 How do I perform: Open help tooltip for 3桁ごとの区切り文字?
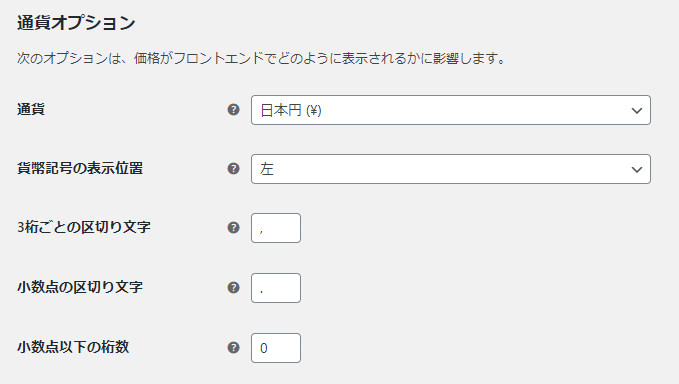point(233,228)
